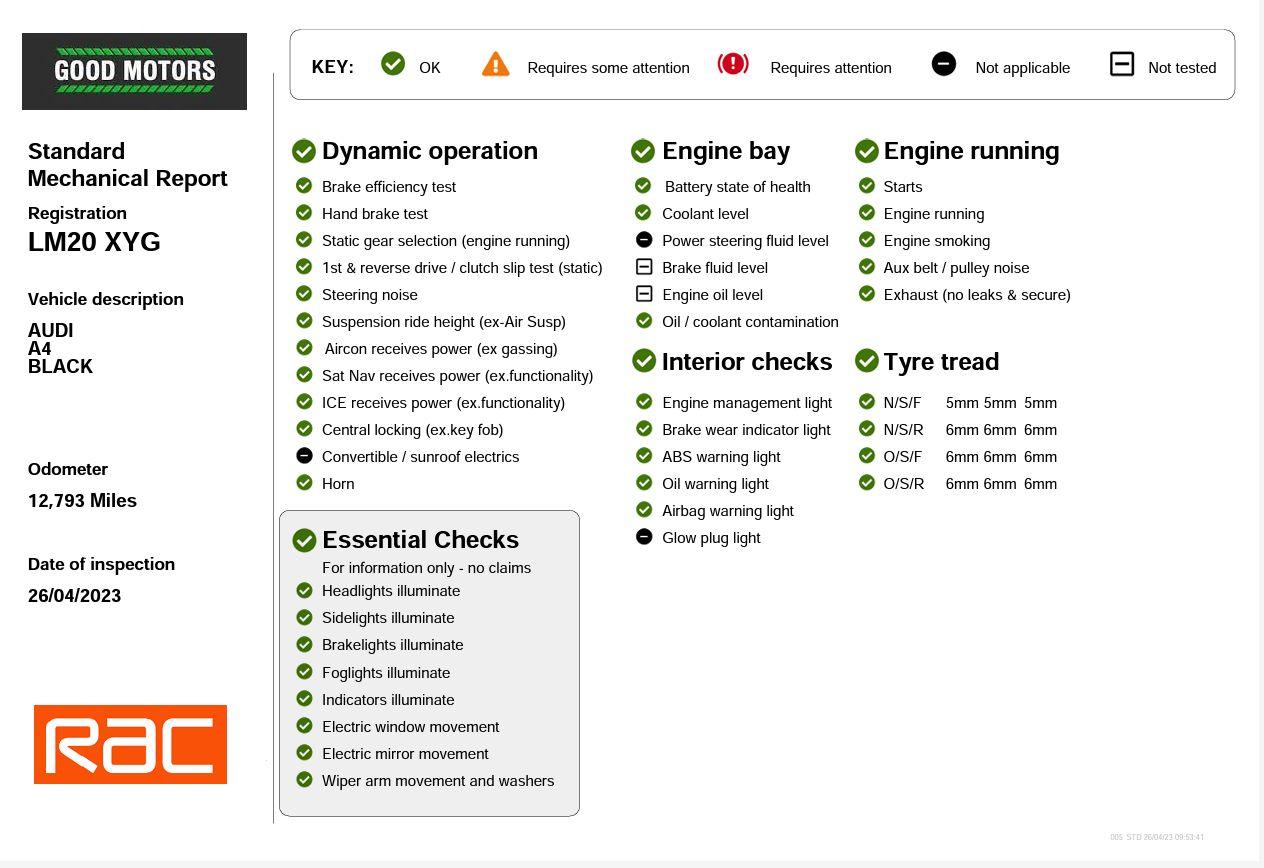
Task: Click the Hand brake test green tick
Action: [x=304, y=213]
